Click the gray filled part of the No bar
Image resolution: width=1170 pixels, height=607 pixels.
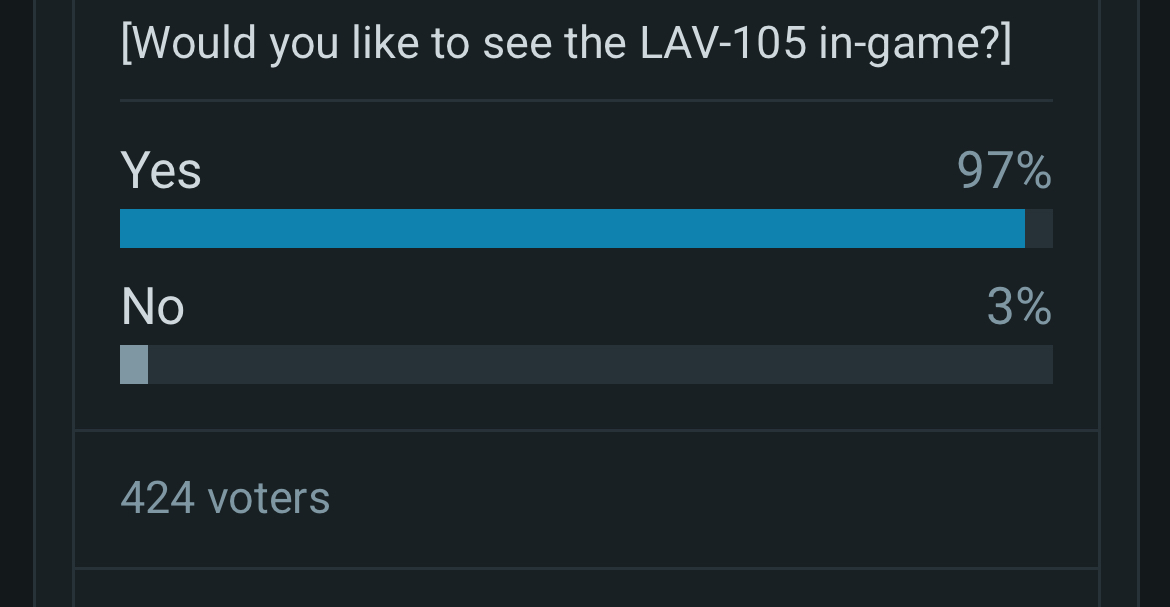point(134,364)
